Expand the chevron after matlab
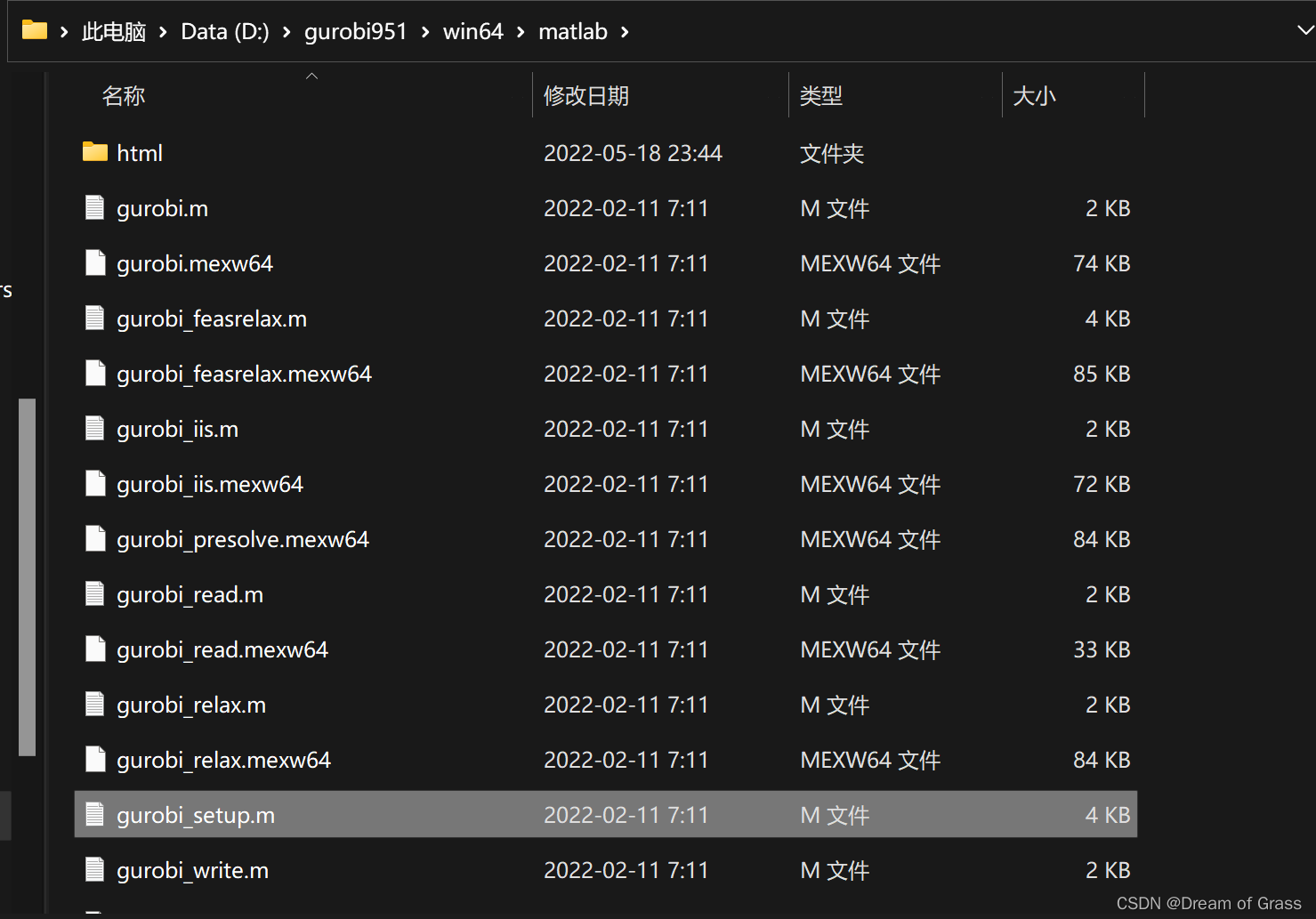1316x919 pixels. point(625,32)
